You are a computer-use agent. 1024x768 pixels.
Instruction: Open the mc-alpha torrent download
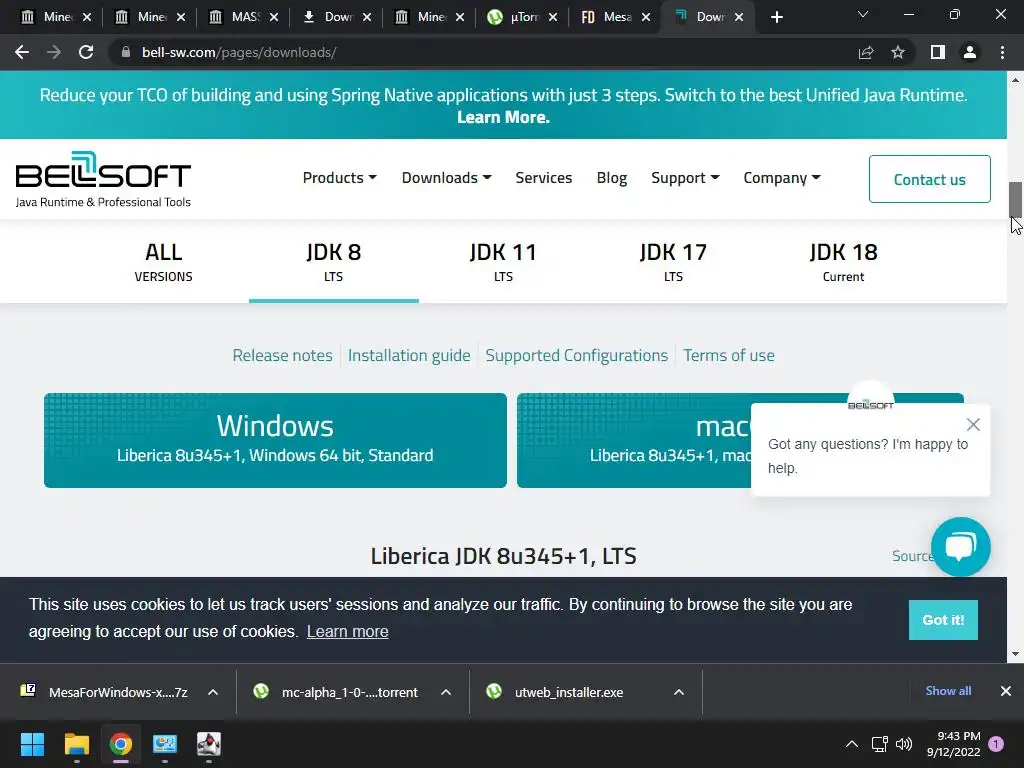[x=338, y=692]
